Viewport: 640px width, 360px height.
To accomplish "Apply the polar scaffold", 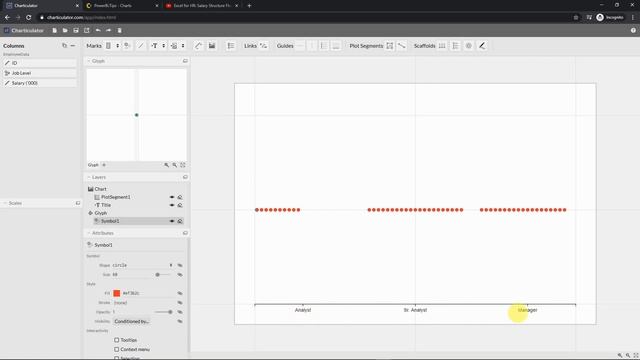I will pyautogui.click(x=469, y=46).
